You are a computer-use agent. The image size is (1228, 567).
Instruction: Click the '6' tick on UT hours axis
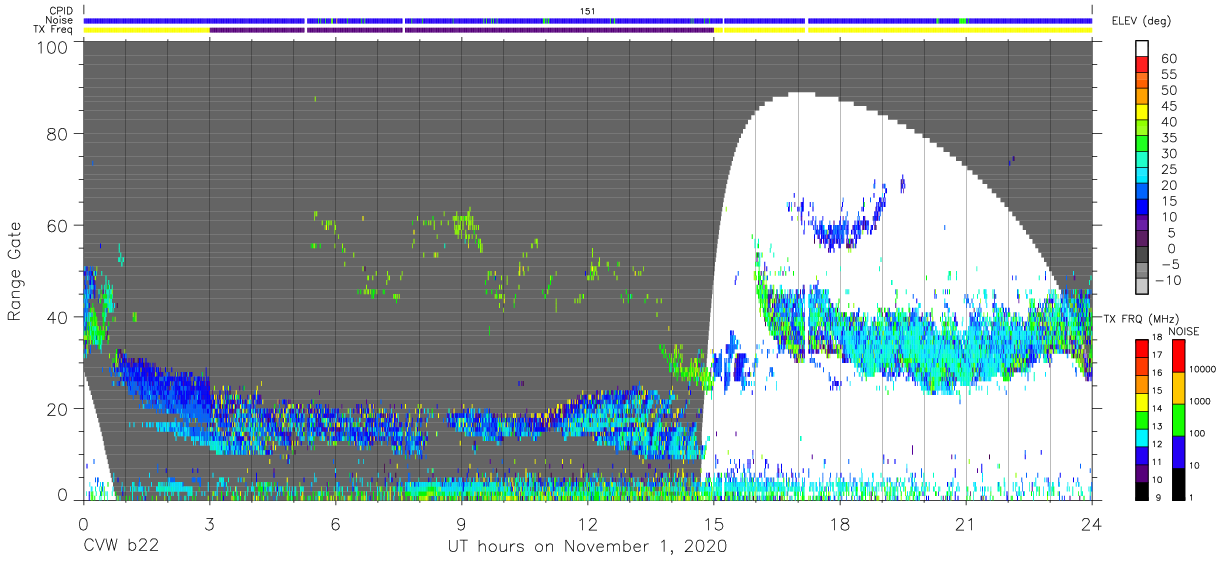[x=335, y=524]
